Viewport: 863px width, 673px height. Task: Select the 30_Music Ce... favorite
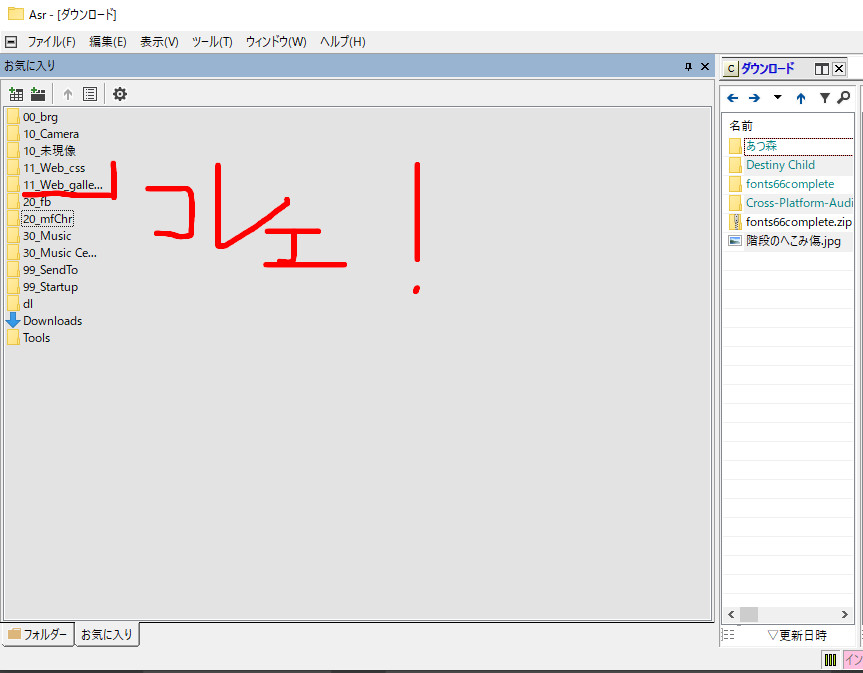point(59,253)
